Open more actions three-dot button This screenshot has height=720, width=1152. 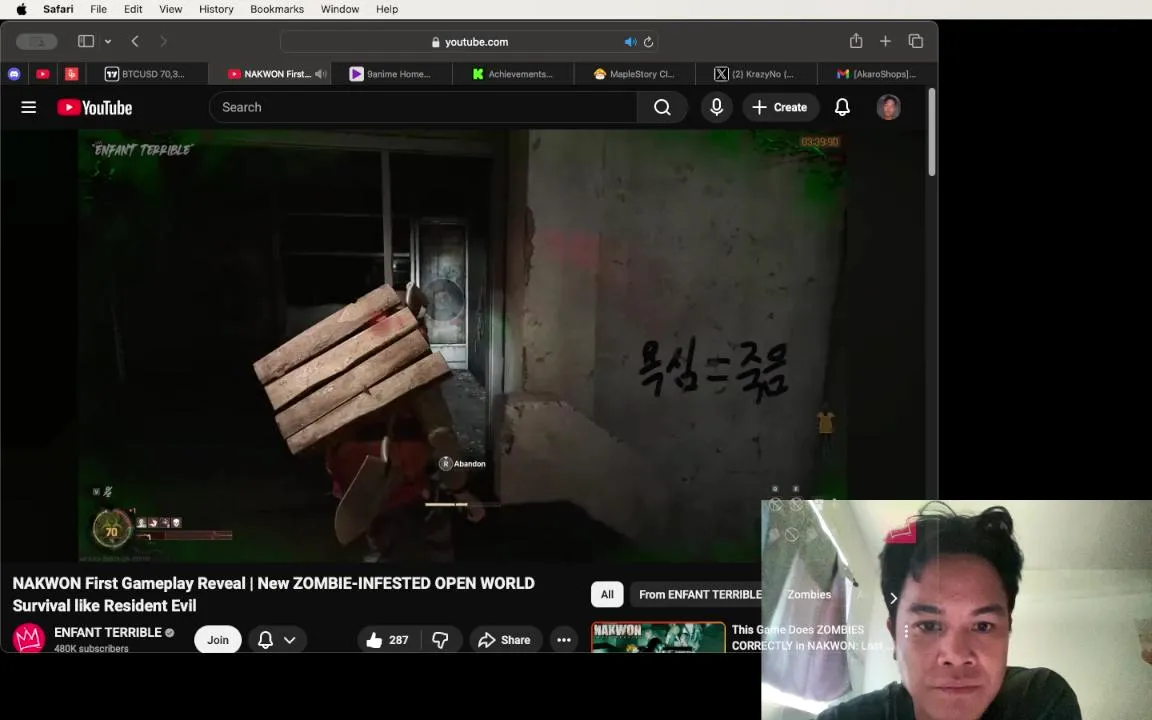564,640
